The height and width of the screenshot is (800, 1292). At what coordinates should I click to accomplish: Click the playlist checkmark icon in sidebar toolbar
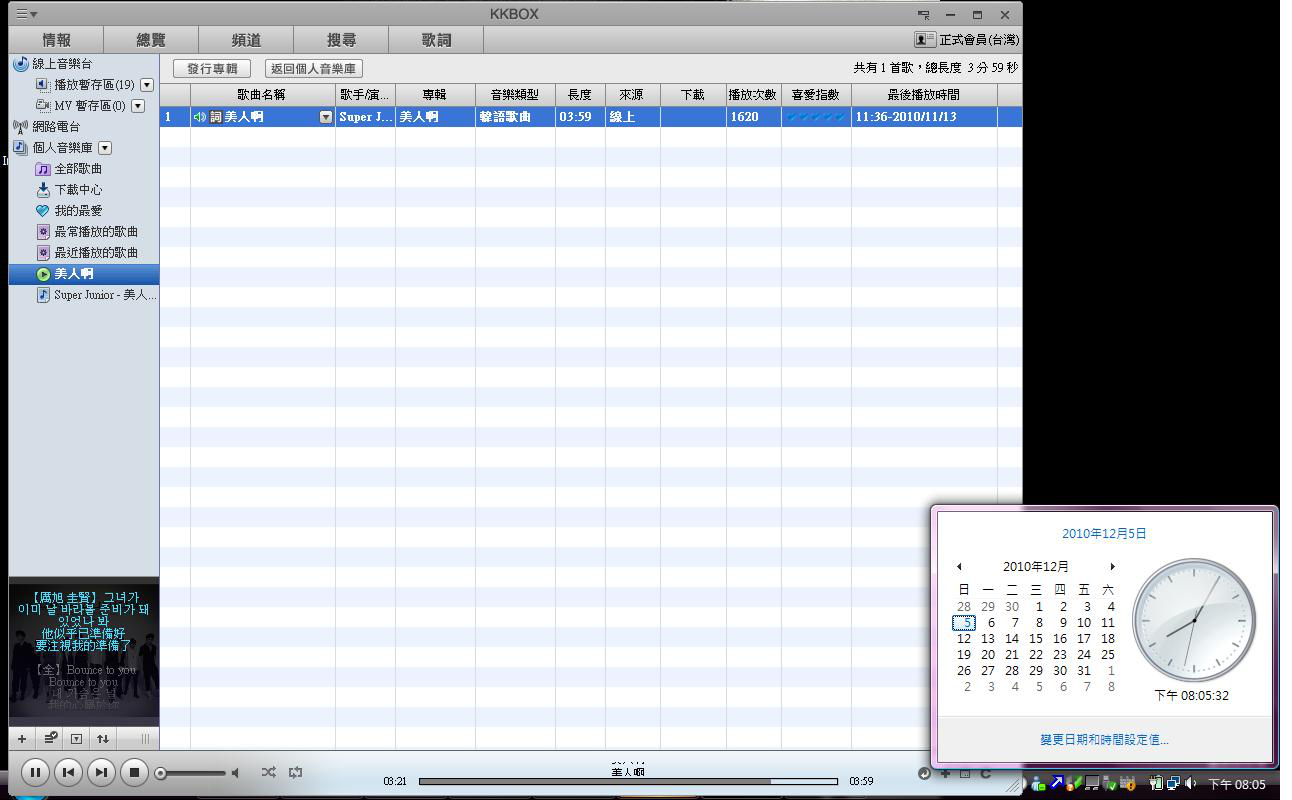(x=49, y=739)
